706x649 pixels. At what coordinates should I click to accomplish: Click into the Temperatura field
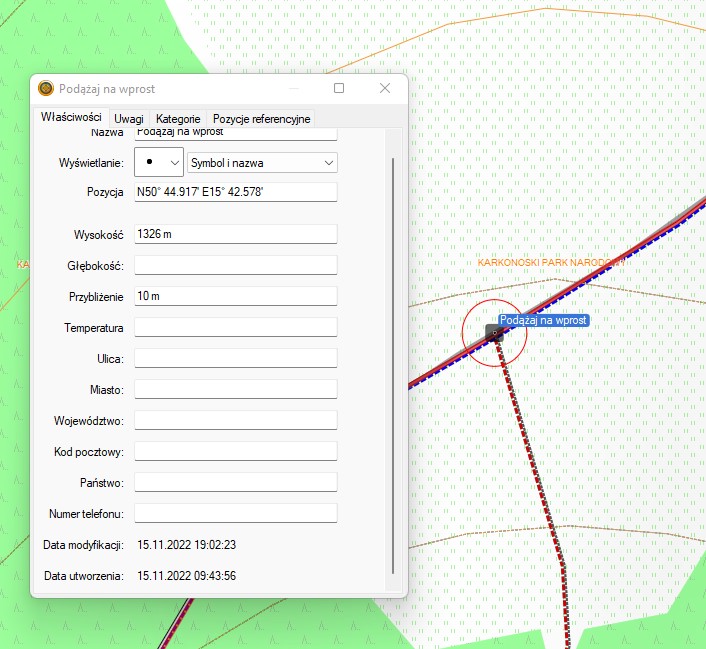pyautogui.click(x=235, y=327)
